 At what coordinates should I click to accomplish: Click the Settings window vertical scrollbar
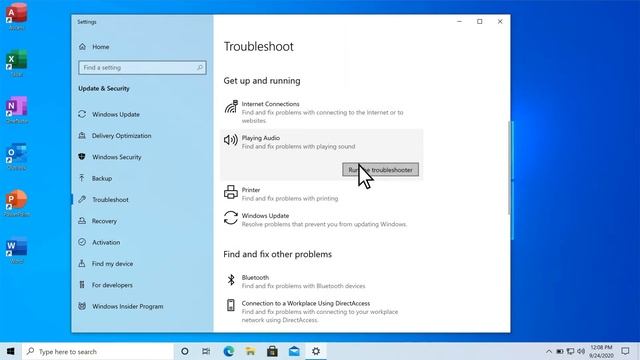tap(509, 167)
